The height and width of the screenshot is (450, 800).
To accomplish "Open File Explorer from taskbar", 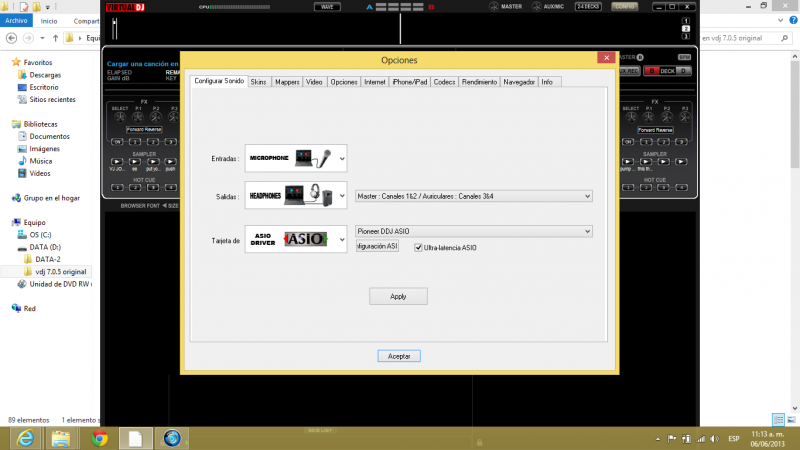I will click(61, 438).
